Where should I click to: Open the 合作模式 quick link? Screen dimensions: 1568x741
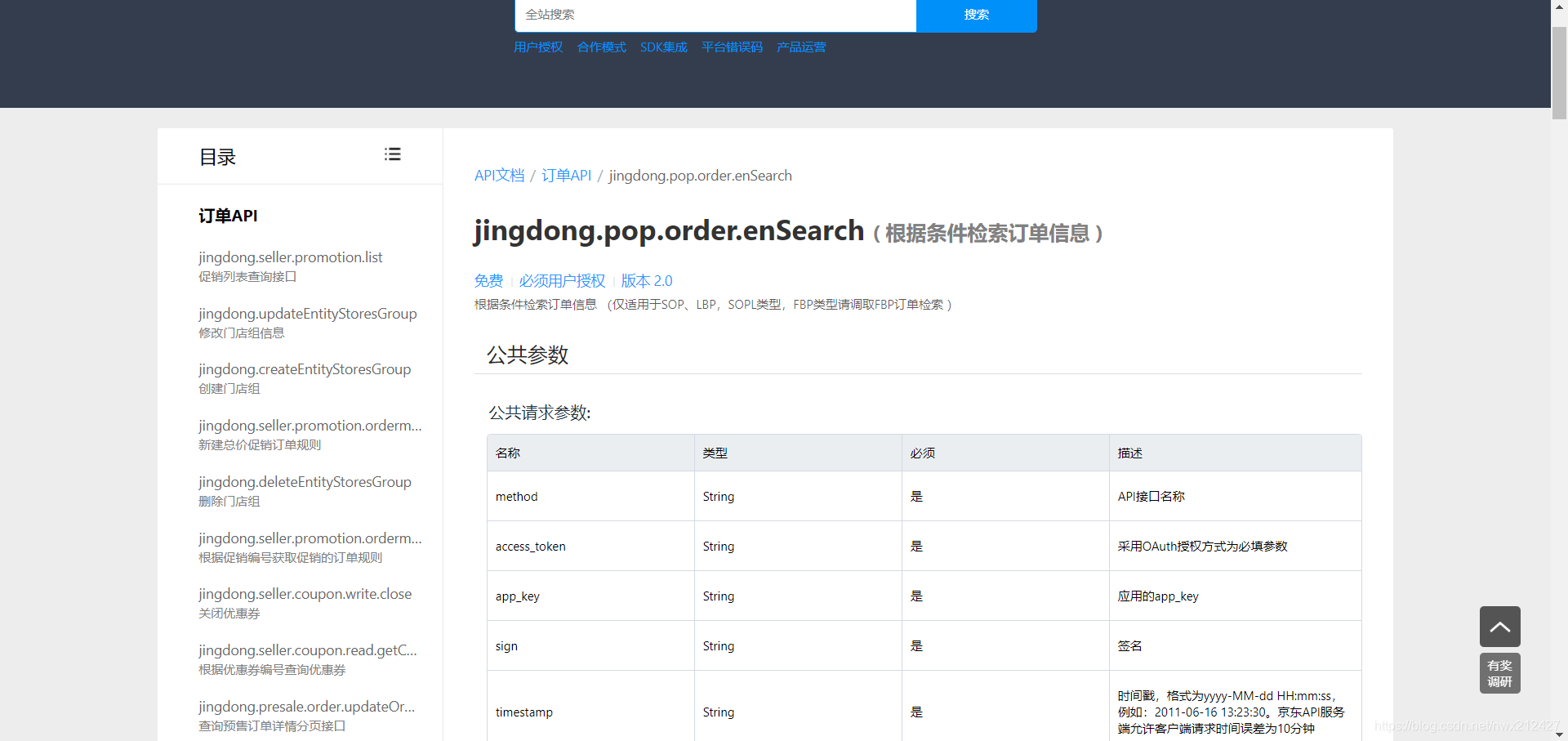tap(601, 47)
